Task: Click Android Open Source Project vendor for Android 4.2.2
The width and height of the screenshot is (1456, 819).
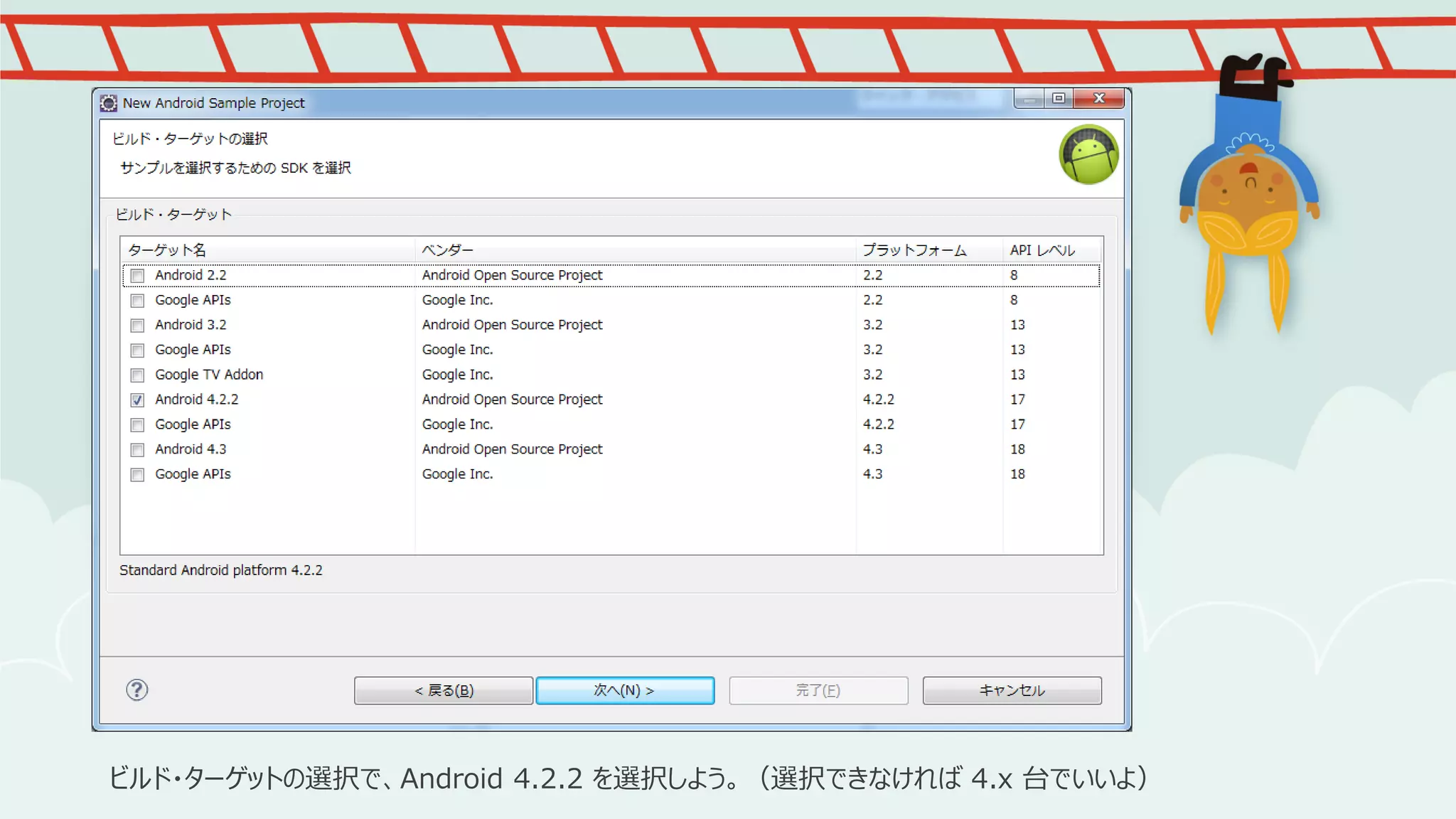Action: click(512, 400)
